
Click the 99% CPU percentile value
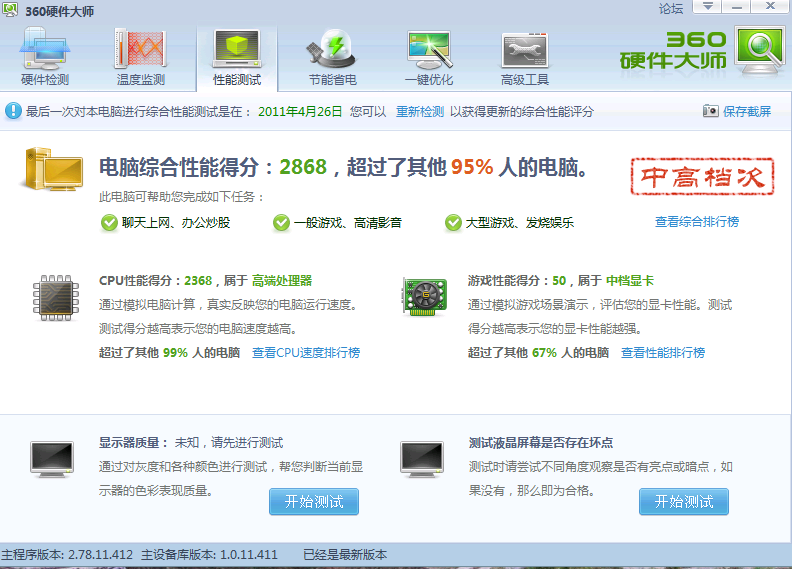(x=175, y=352)
